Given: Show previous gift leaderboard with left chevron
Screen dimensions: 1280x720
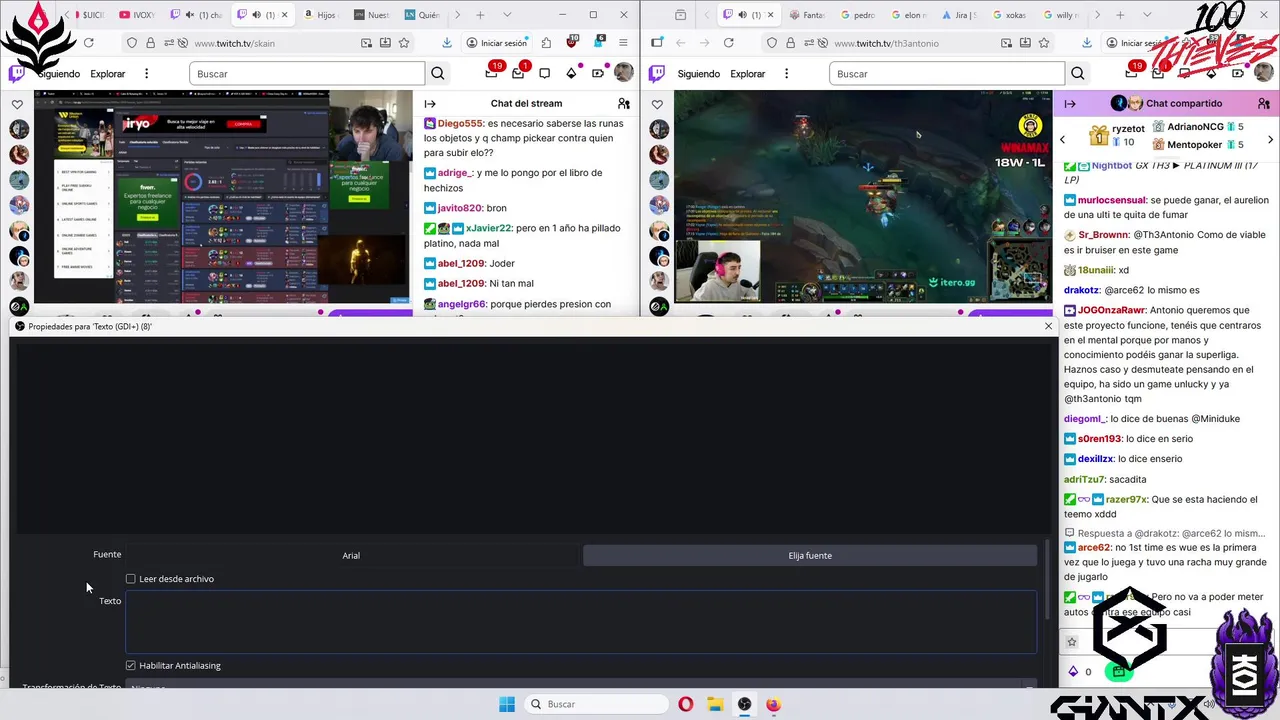Looking at the screenshot, I should point(1063,140).
